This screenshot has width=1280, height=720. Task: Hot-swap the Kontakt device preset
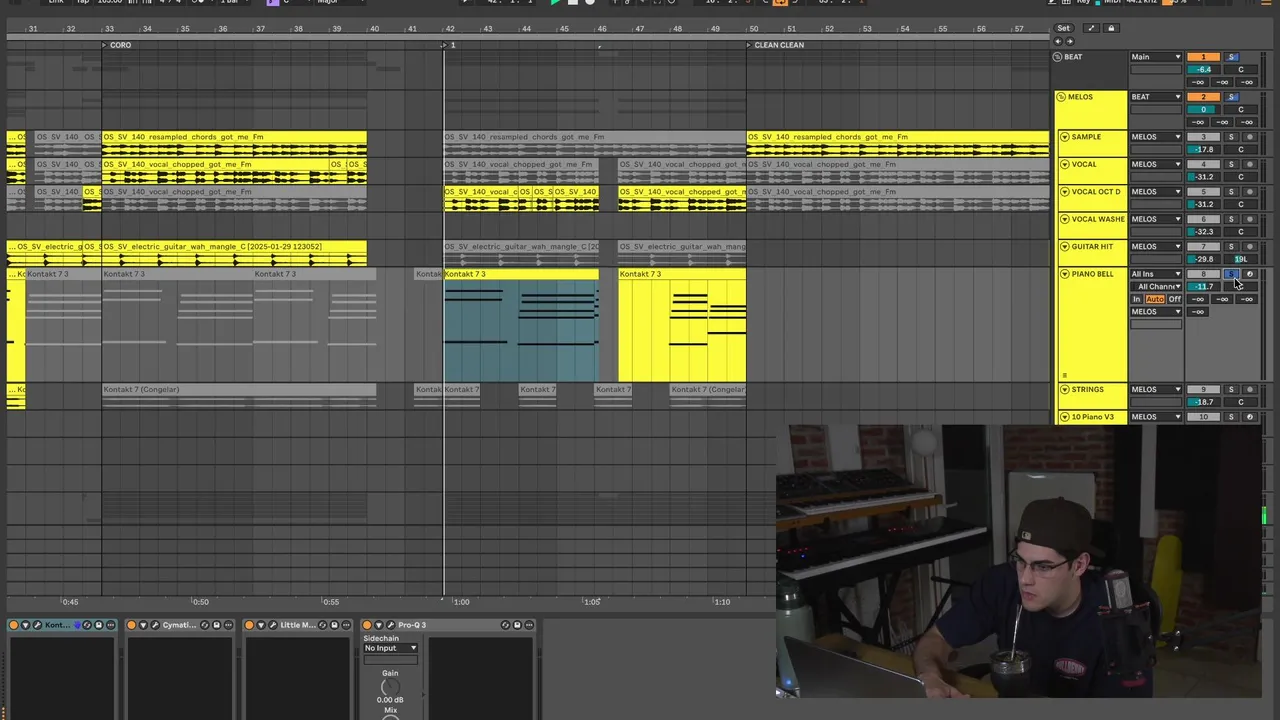(x=87, y=625)
